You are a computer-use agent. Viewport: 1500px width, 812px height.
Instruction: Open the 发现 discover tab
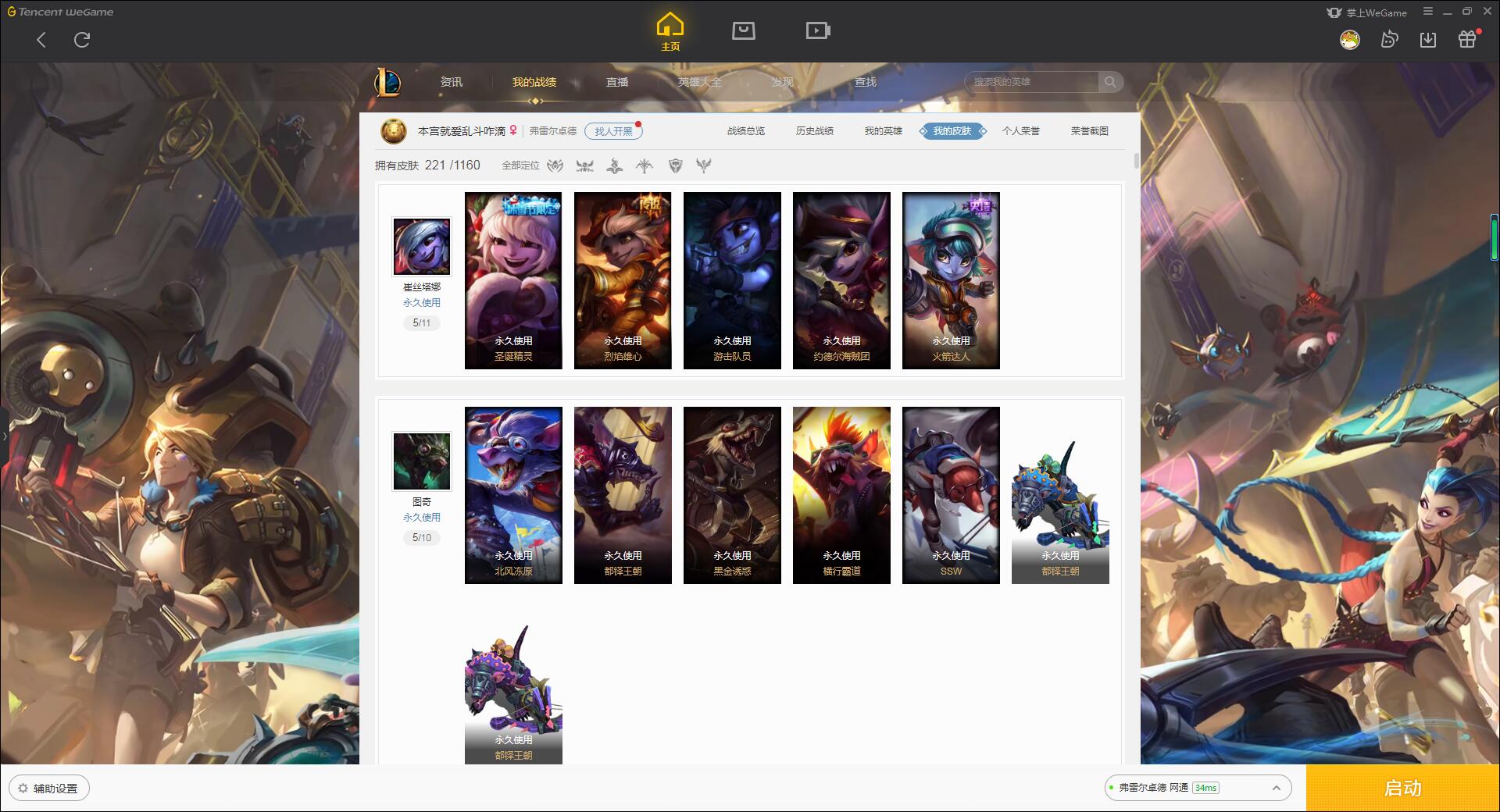click(783, 82)
